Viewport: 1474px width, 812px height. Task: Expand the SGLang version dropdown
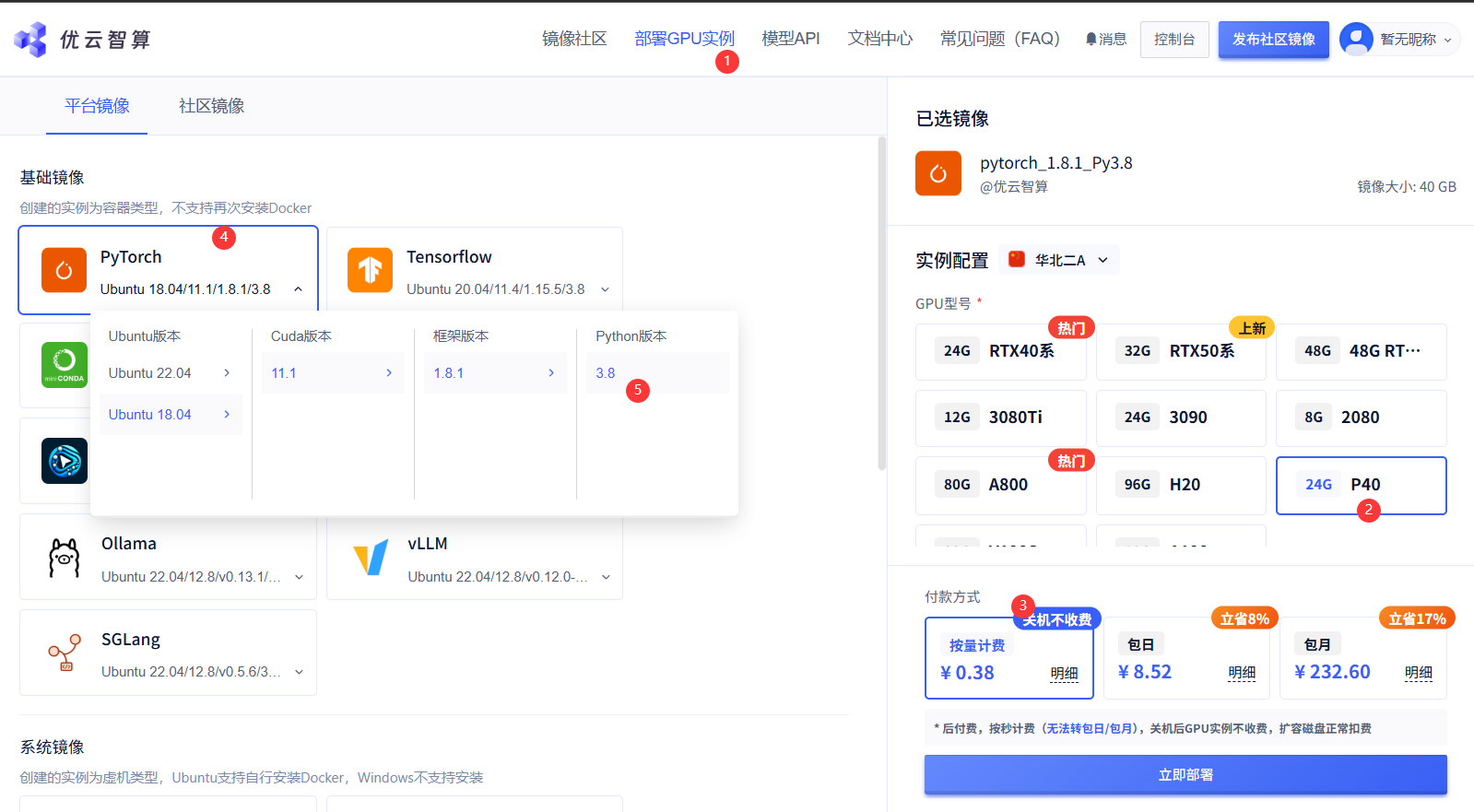pyautogui.click(x=299, y=672)
